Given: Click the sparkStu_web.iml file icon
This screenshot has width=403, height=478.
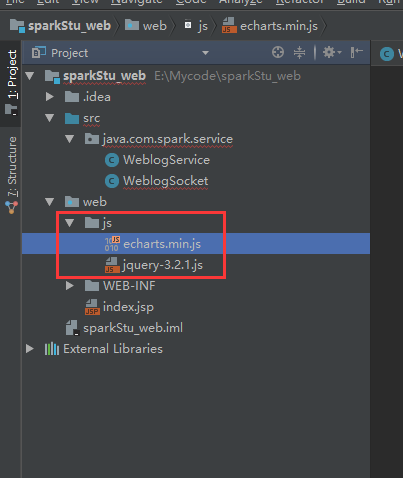Looking at the screenshot, I should click(72, 328).
